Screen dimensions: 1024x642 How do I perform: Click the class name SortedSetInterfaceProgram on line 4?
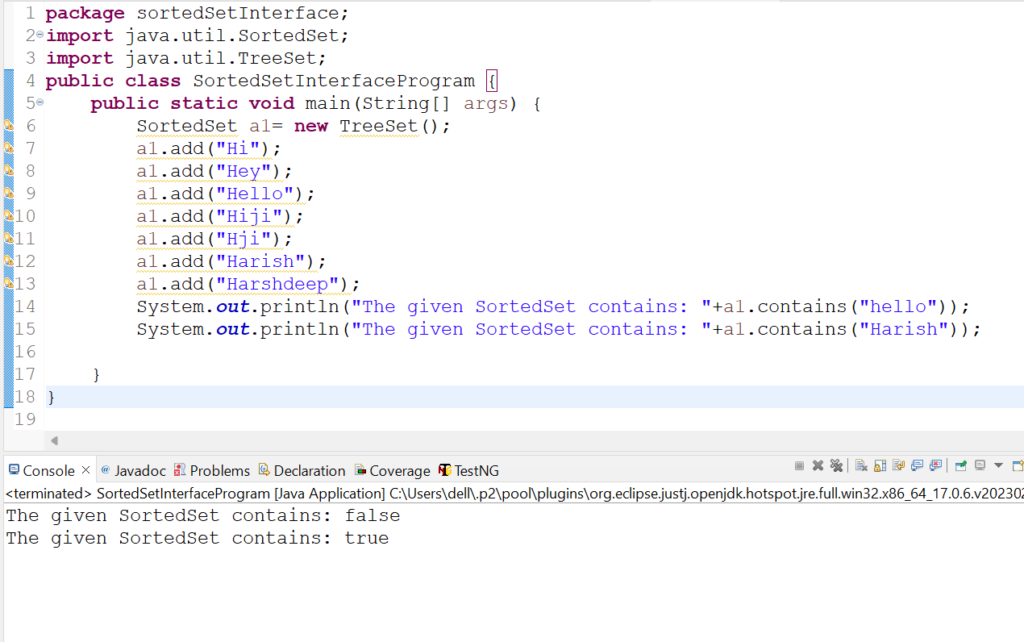point(334,81)
